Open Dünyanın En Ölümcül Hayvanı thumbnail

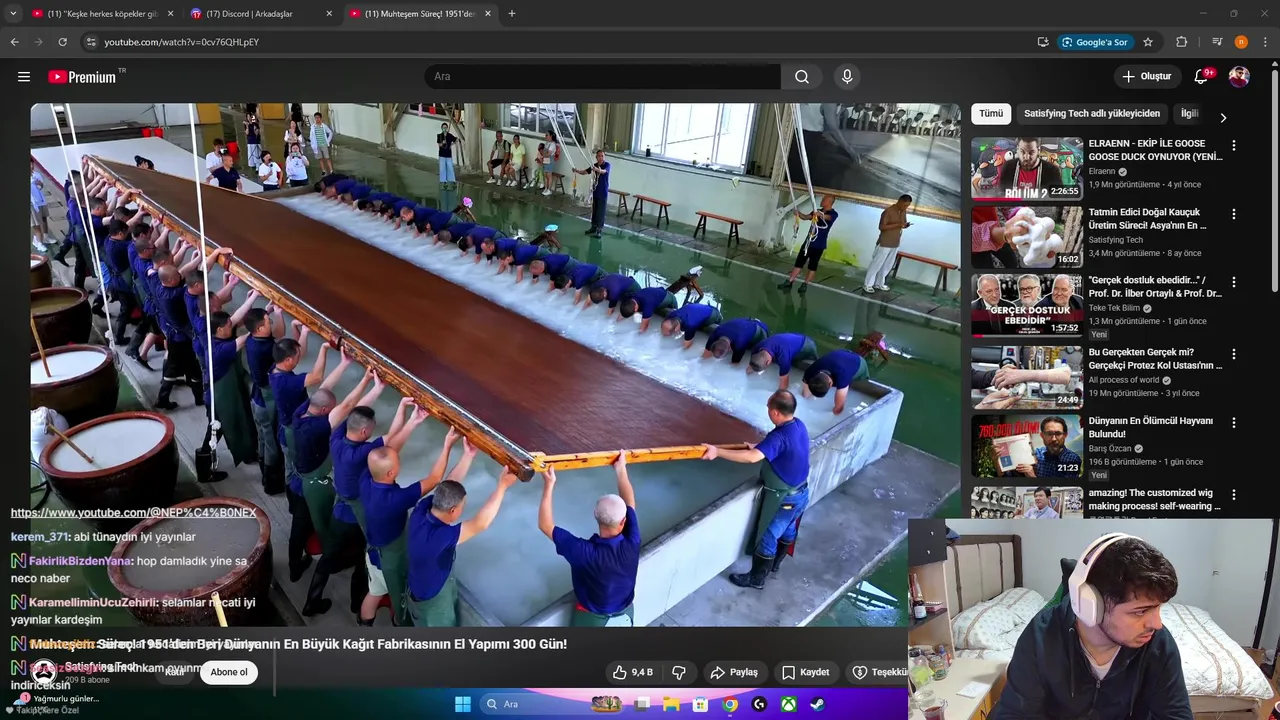(1027, 446)
